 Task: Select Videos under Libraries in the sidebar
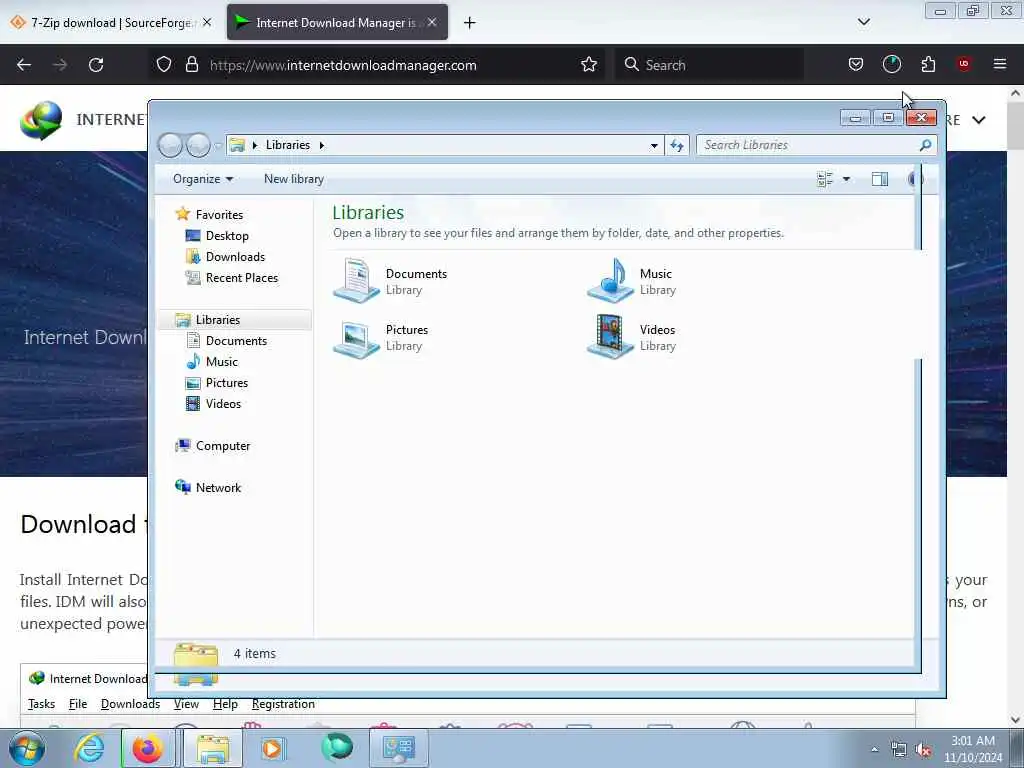(223, 404)
